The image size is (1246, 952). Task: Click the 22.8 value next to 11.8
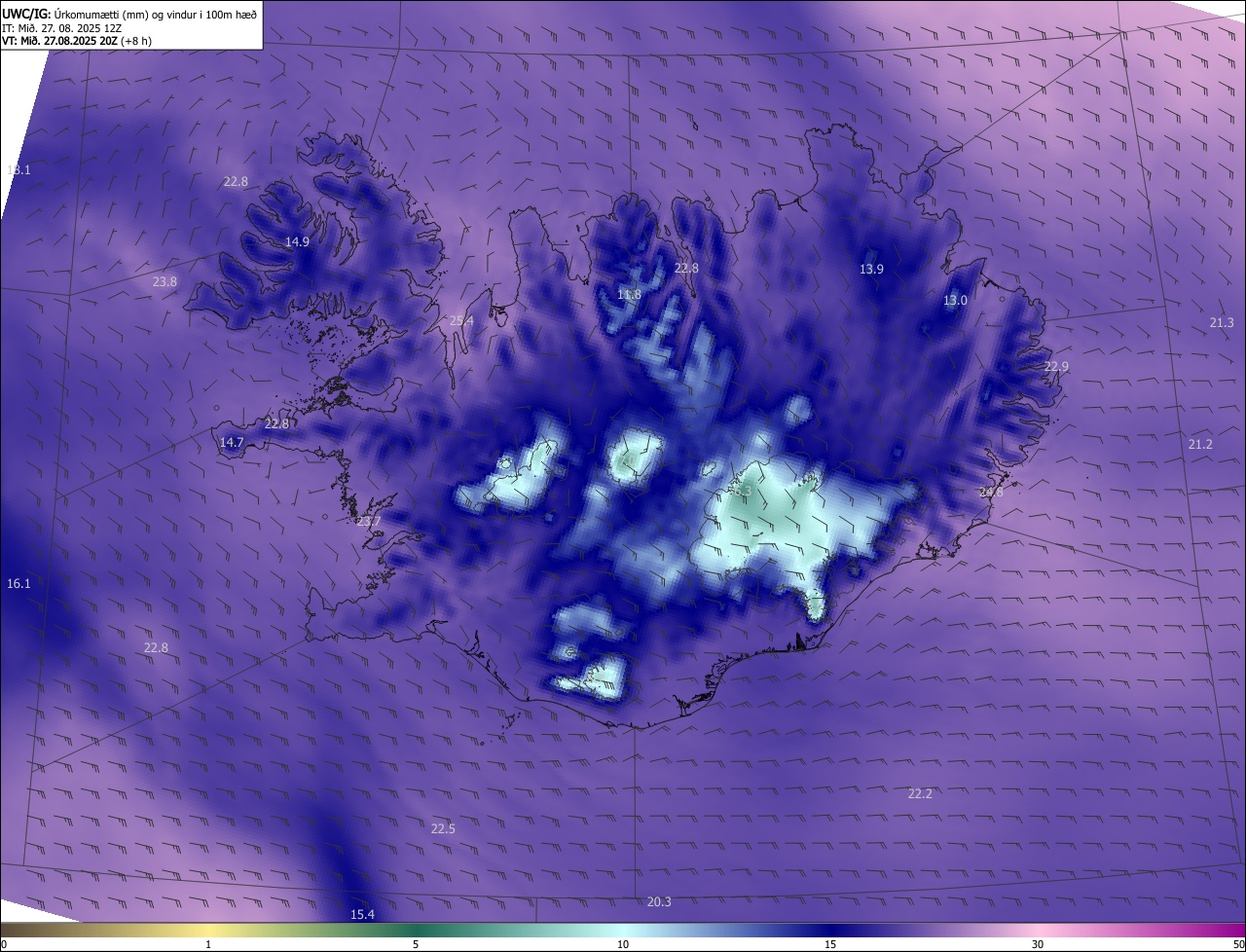[x=686, y=268]
